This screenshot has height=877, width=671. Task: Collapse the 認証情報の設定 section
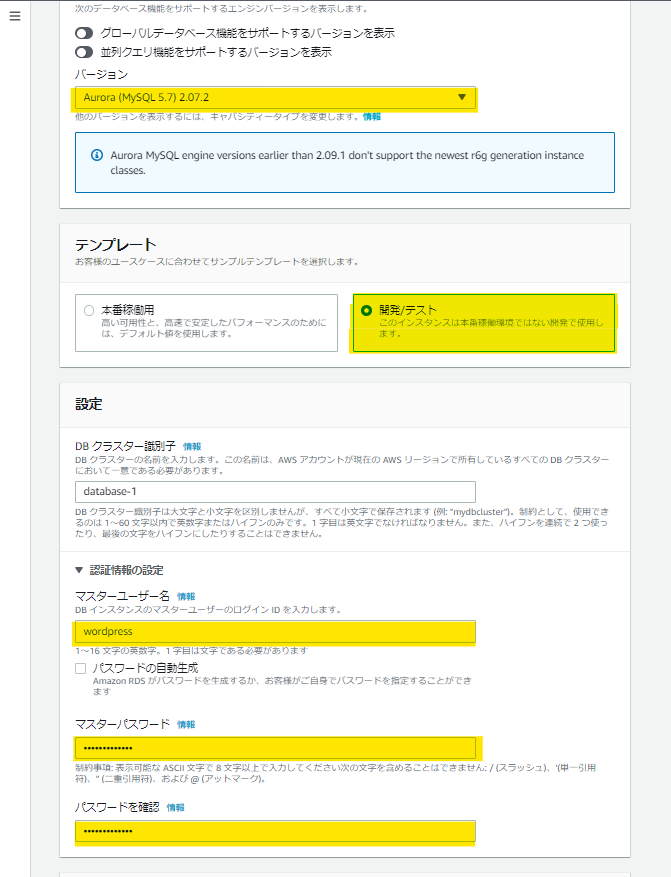click(x=79, y=570)
